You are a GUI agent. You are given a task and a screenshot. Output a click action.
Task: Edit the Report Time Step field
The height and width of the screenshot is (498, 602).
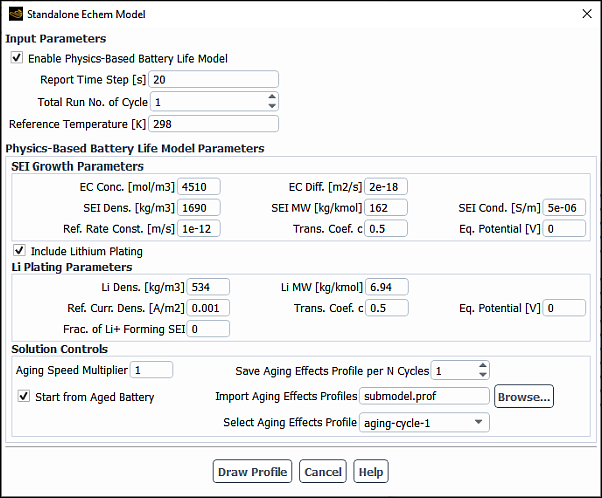(213, 79)
